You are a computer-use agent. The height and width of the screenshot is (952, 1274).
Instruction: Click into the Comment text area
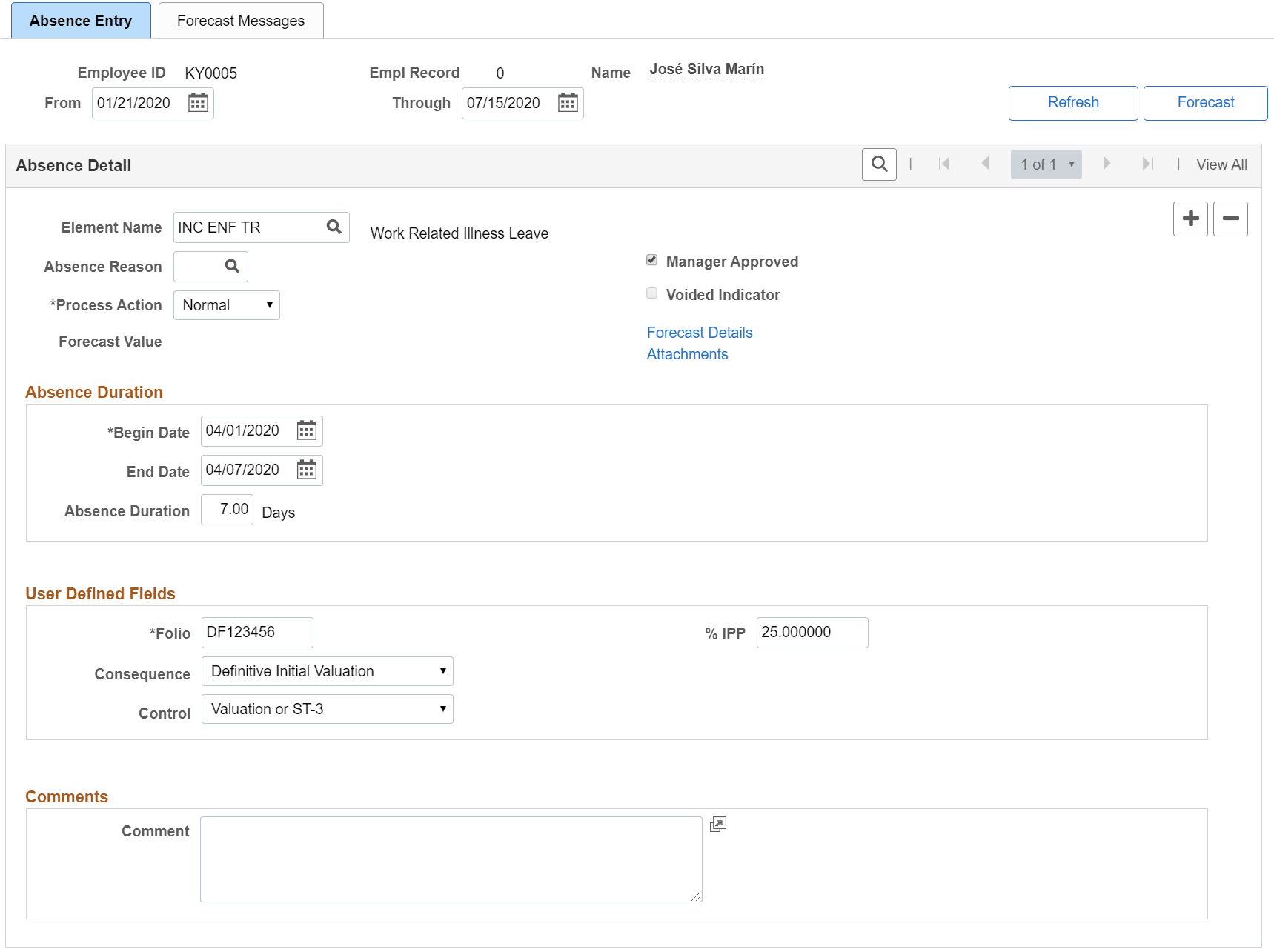click(451, 859)
